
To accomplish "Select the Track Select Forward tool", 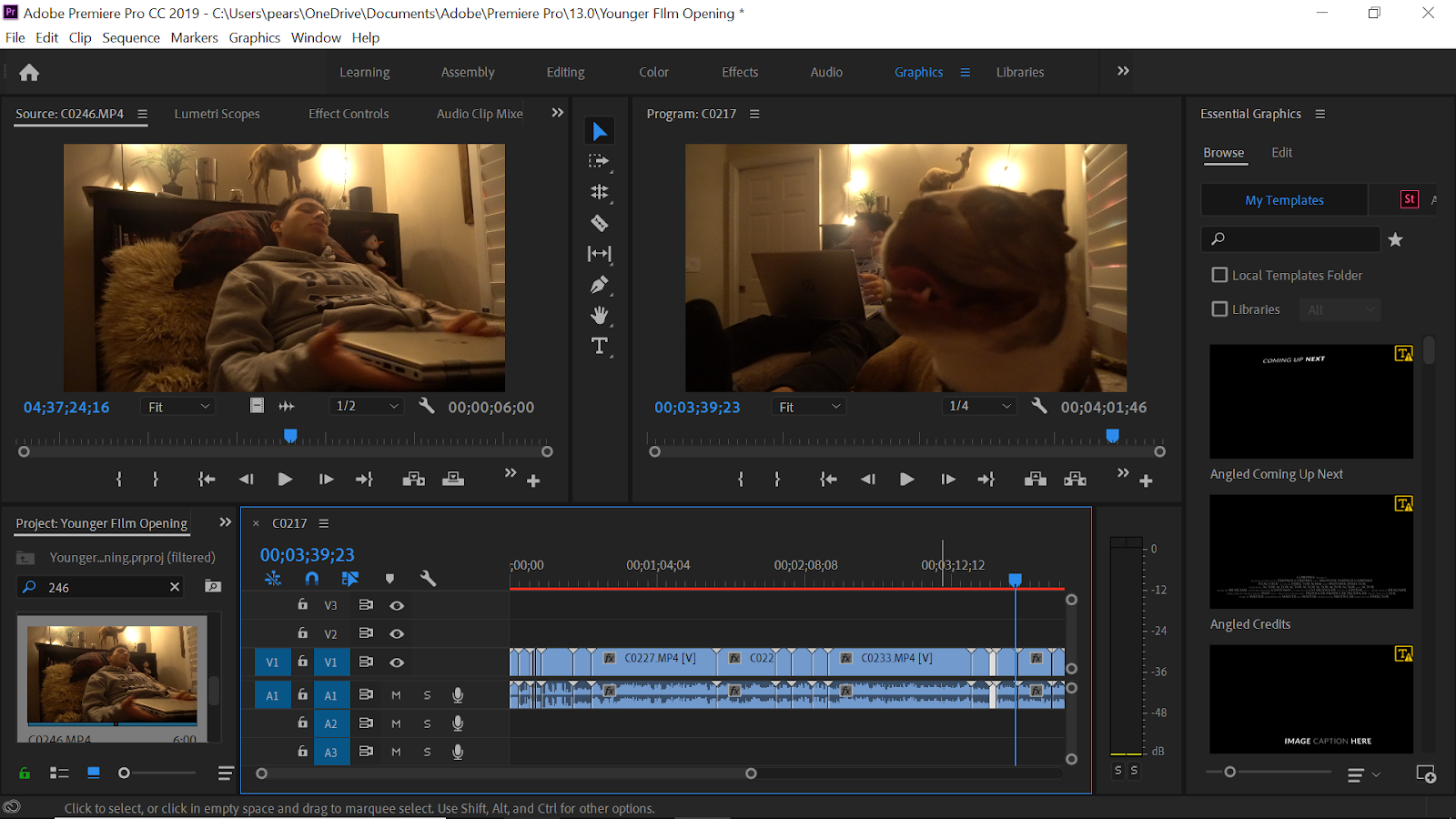I will [599, 162].
